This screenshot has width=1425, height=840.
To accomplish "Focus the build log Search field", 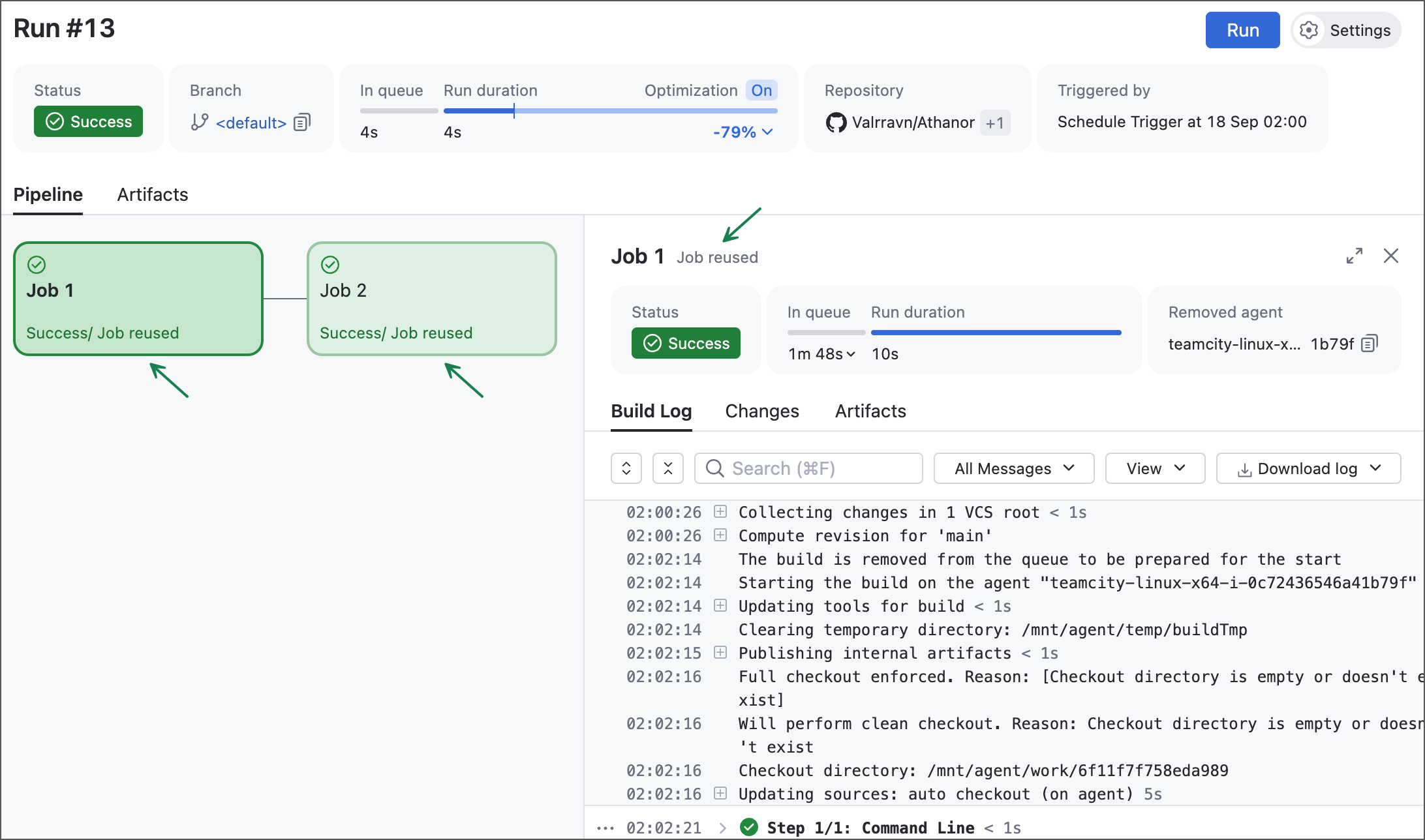I will [x=809, y=468].
